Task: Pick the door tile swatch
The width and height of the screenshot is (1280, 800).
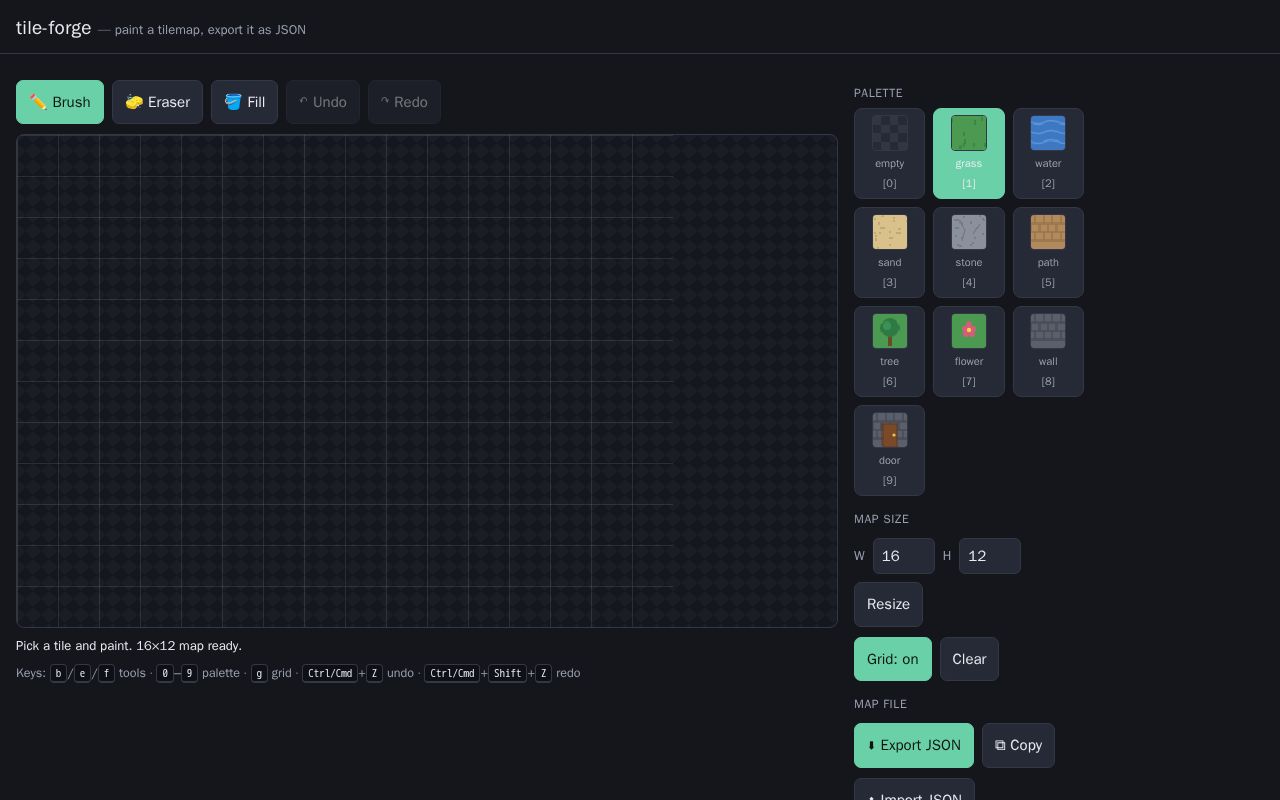Action: 889,451
